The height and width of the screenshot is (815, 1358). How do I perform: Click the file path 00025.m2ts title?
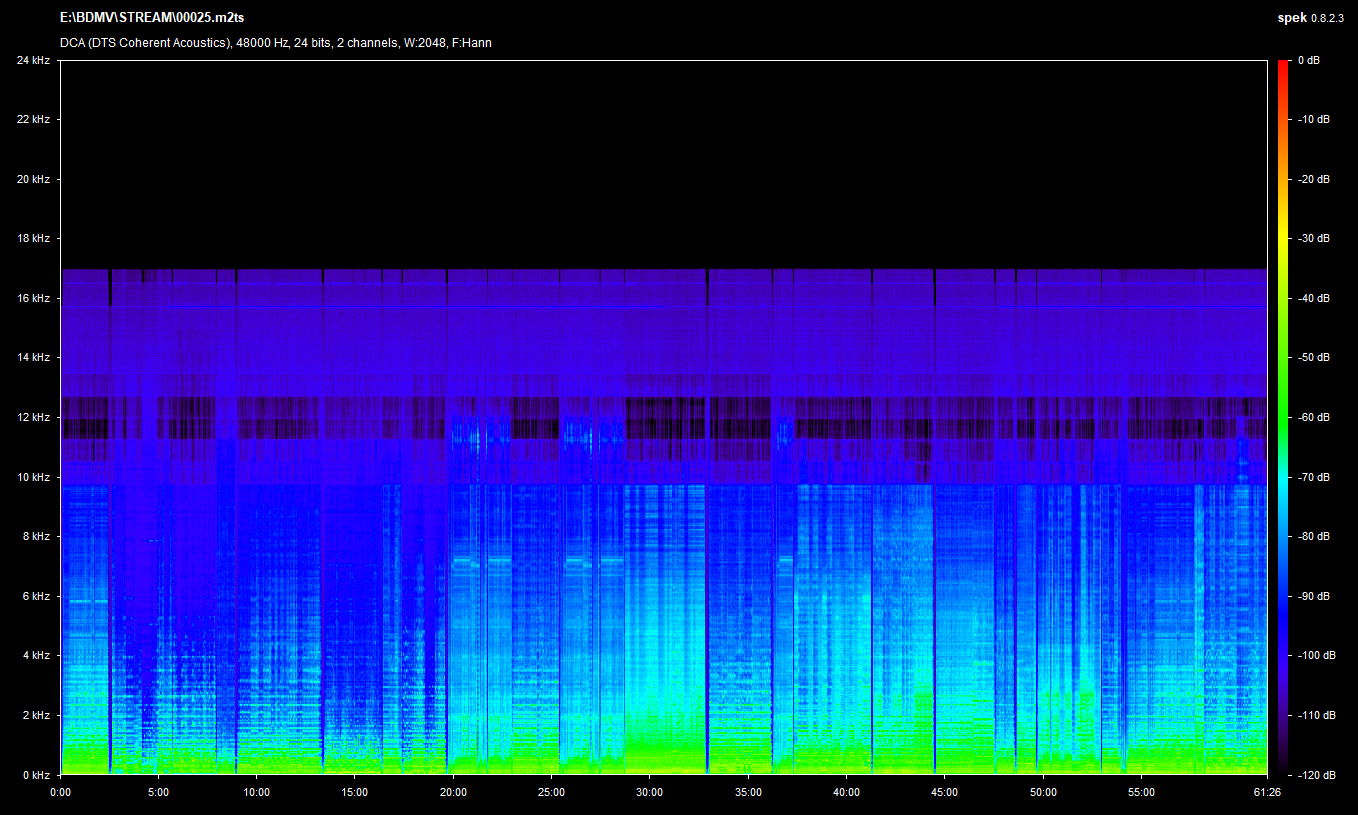(x=152, y=17)
